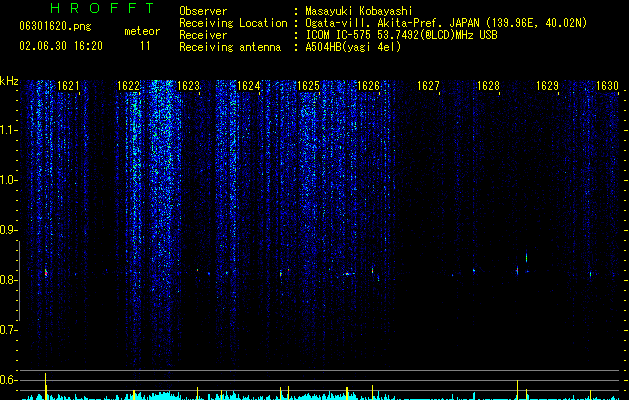Click the timestamp 02.06.30 16:20

click(x=61, y=46)
